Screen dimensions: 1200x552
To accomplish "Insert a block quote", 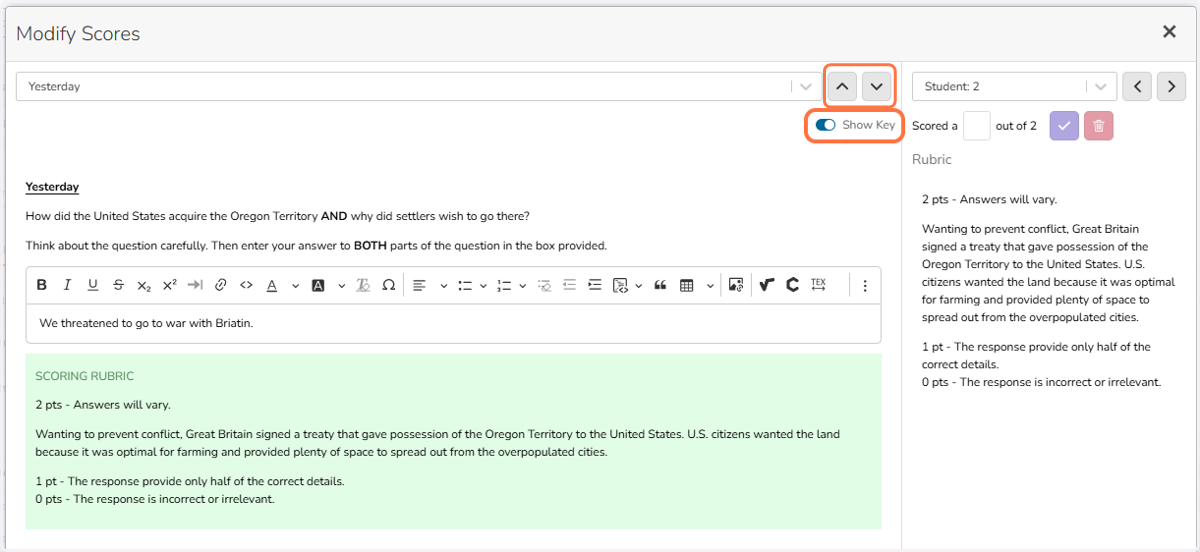I will pyautogui.click(x=660, y=285).
